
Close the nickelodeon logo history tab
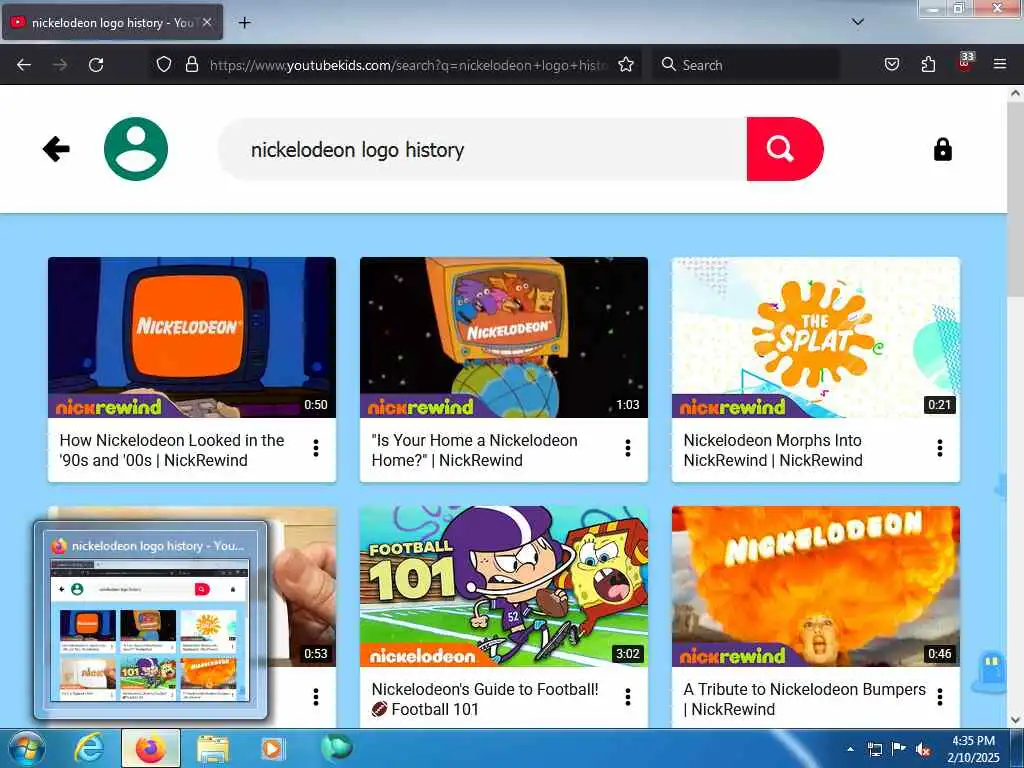[x=207, y=22]
